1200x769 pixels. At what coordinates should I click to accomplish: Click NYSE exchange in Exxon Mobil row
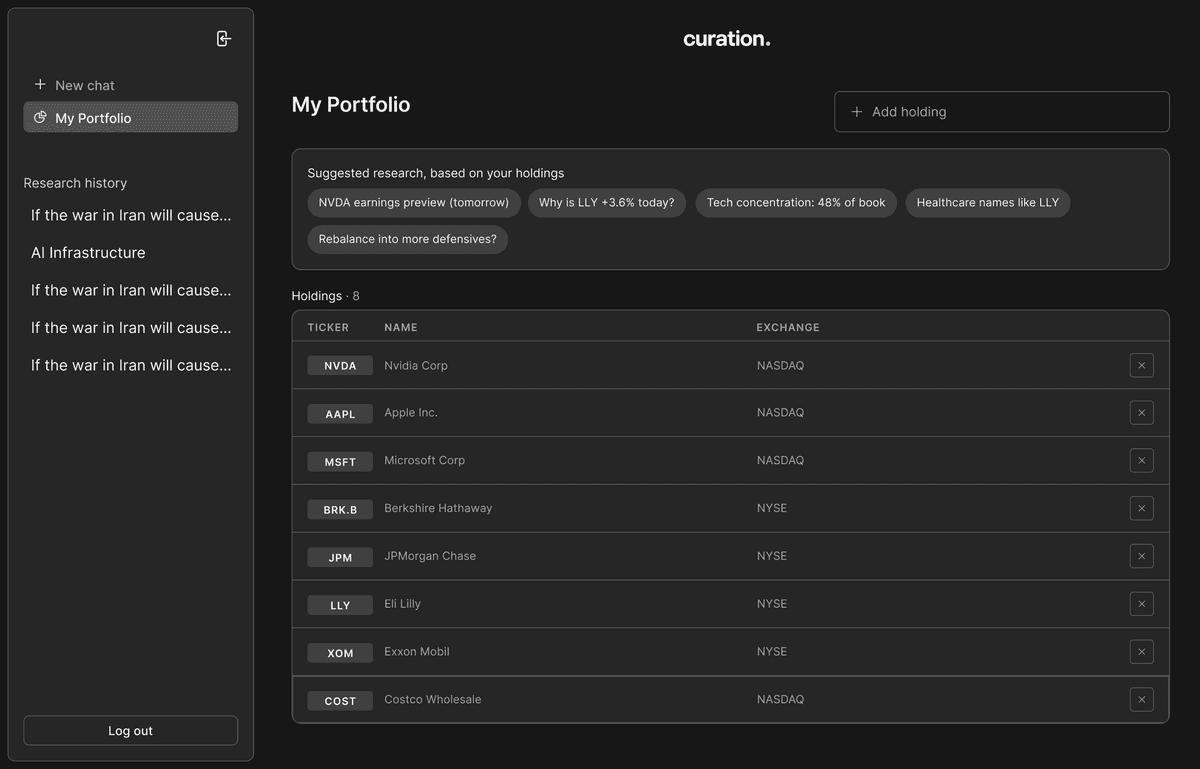[x=772, y=651]
